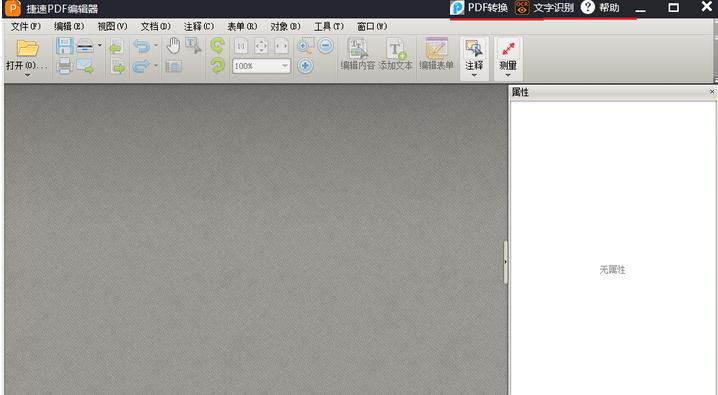Click the printer icon
The width and height of the screenshot is (718, 395).
click(64, 66)
